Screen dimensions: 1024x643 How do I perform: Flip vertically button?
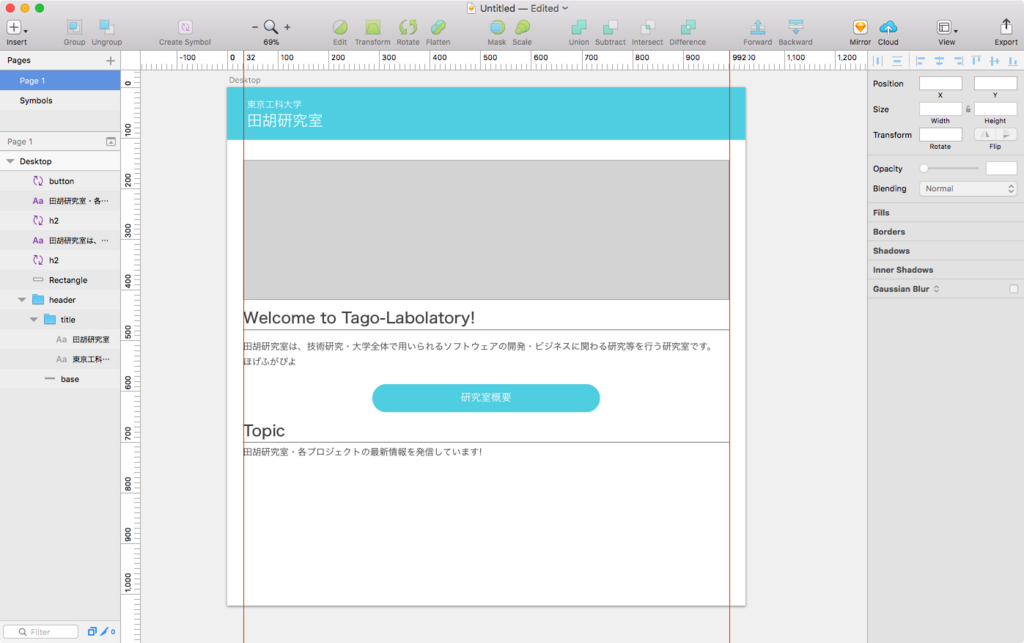pos(1006,134)
